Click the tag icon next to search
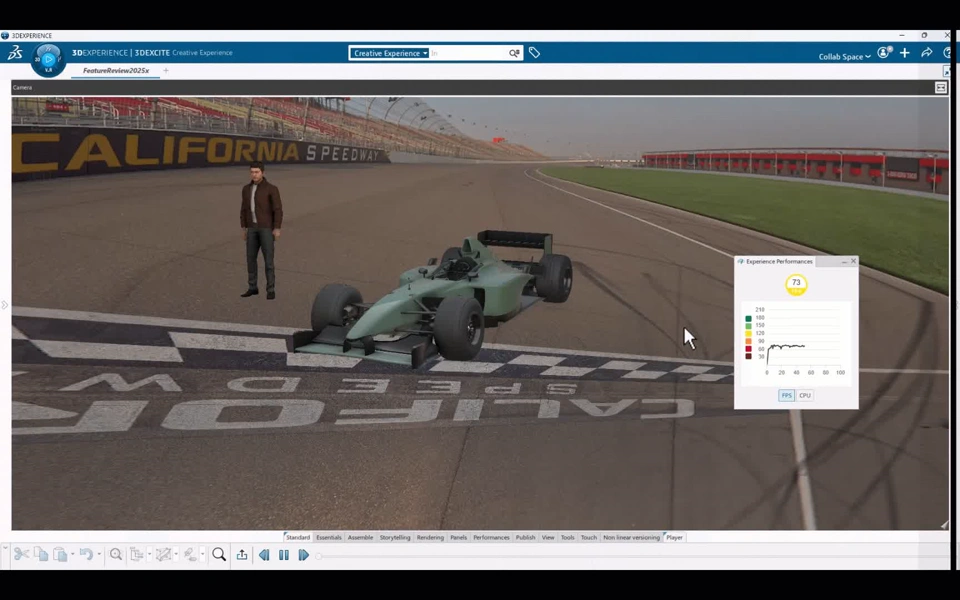This screenshot has width=960, height=600. click(534, 53)
